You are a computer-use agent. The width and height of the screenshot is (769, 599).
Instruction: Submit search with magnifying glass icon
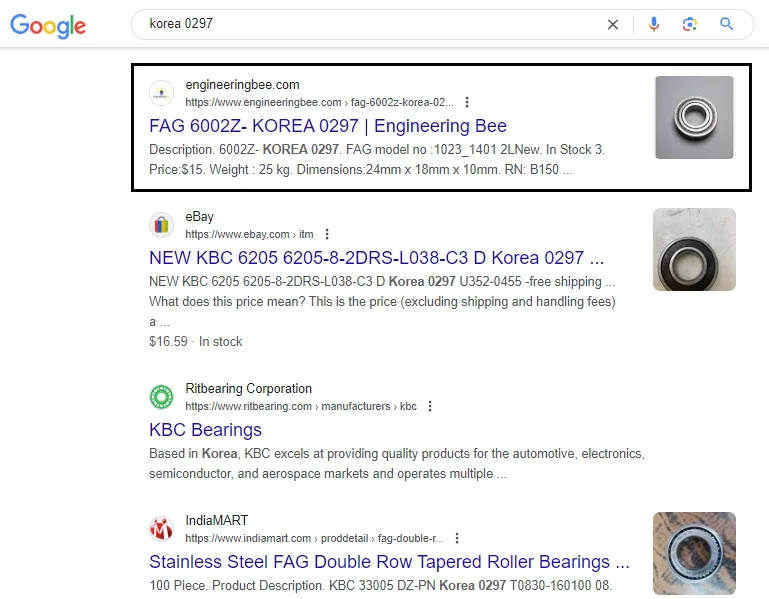(x=726, y=24)
